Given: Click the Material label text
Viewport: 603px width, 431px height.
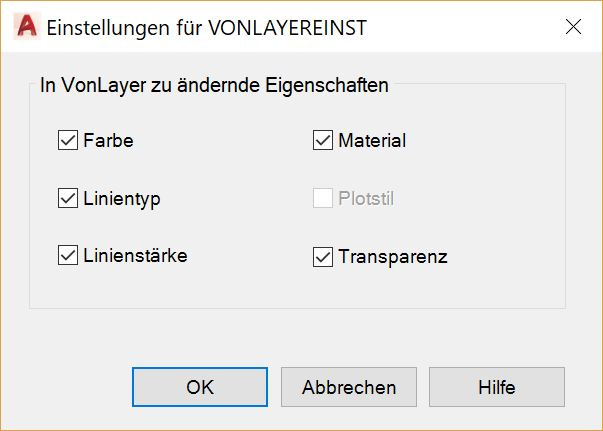Looking at the screenshot, I should (372, 140).
